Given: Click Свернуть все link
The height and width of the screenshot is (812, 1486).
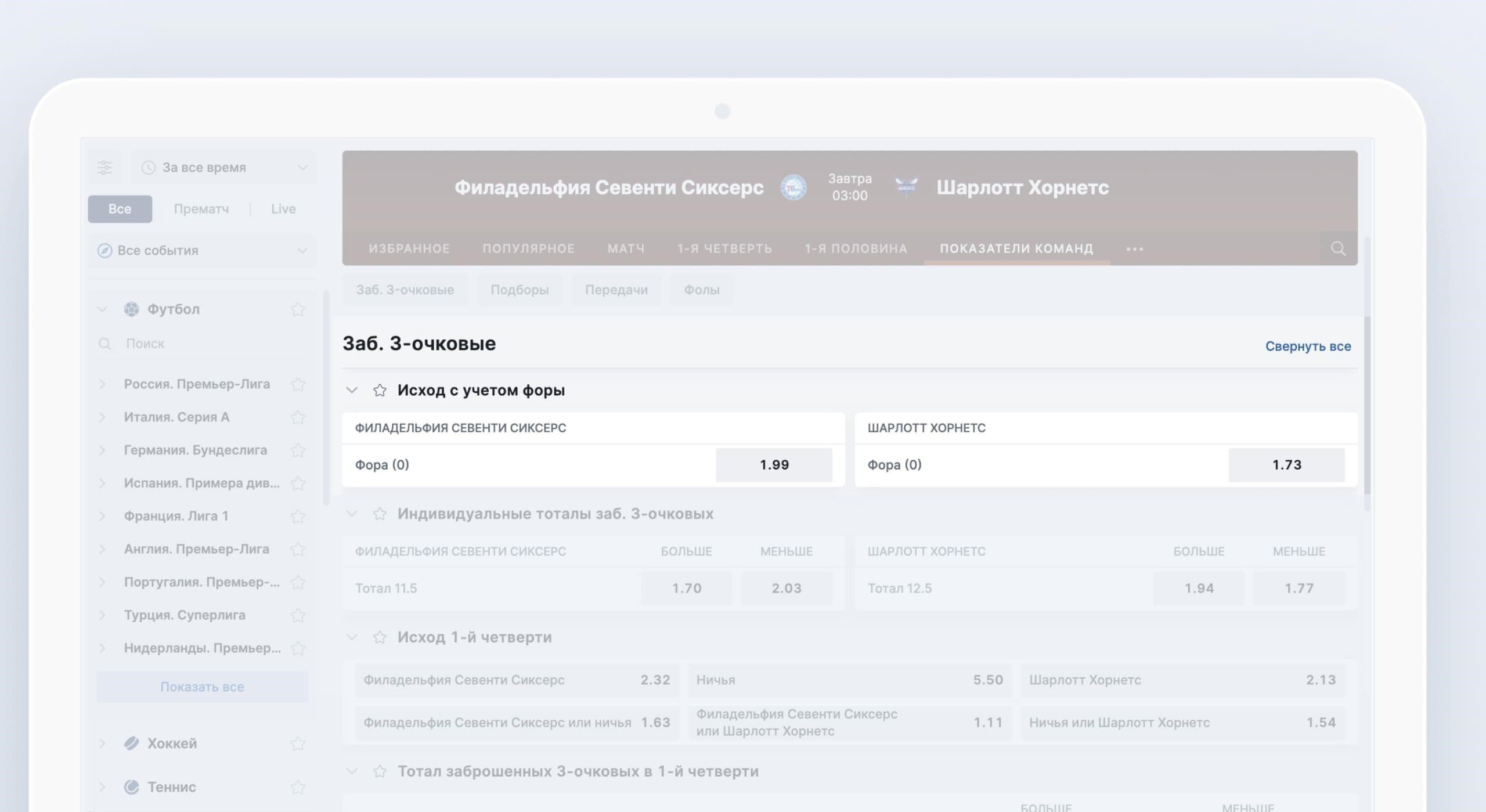Looking at the screenshot, I should [1308, 347].
